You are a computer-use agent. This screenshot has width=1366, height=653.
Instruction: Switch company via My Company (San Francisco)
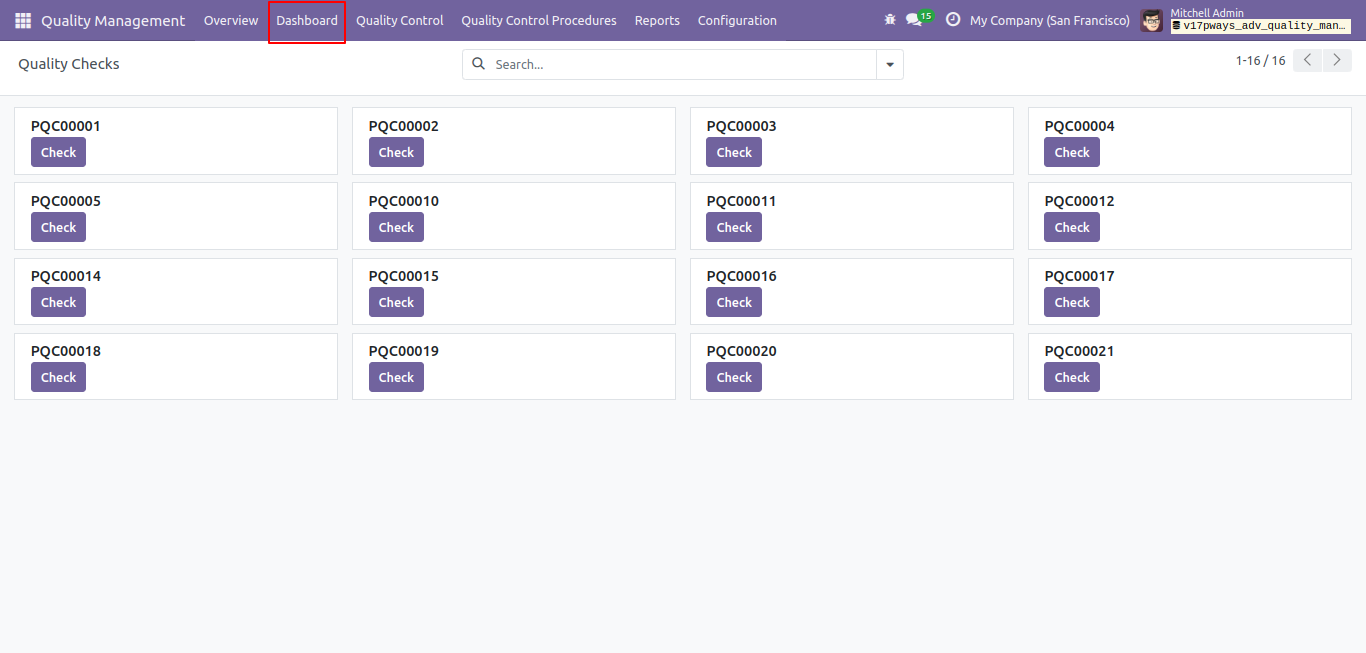(1050, 20)
